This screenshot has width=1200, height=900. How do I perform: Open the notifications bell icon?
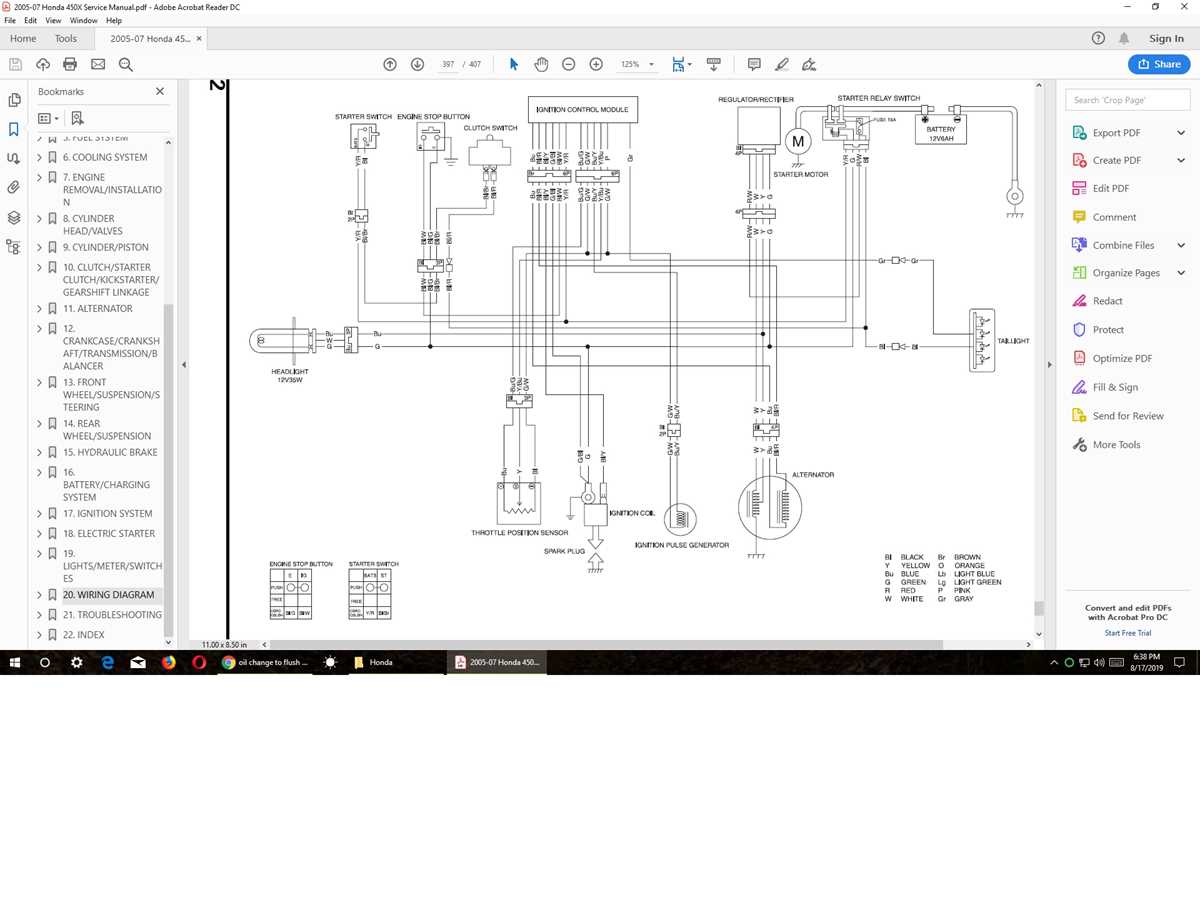tap(1124, 38)
